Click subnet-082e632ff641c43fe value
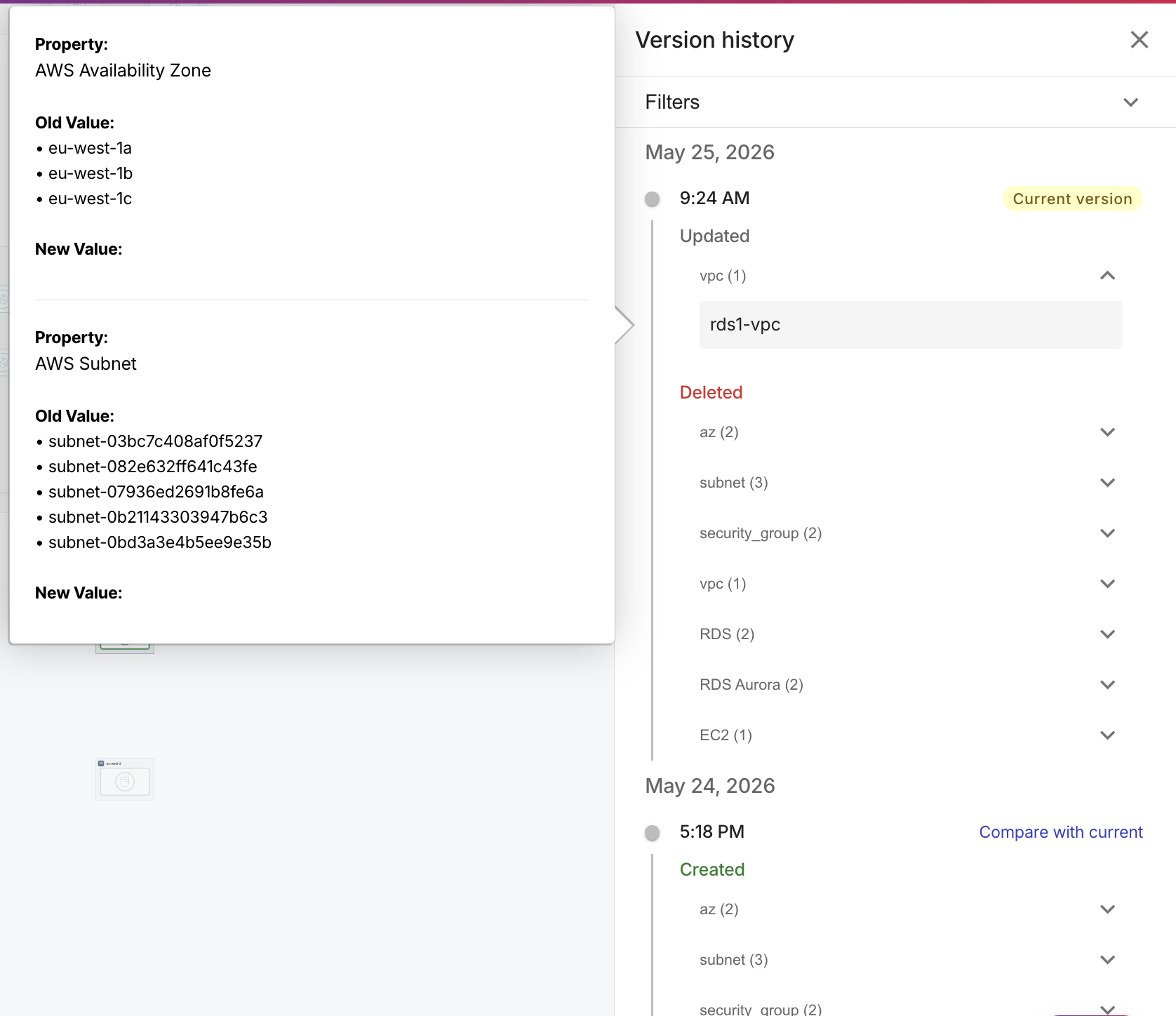Viewport: 1176px width, 1016px height. [152, 467]
